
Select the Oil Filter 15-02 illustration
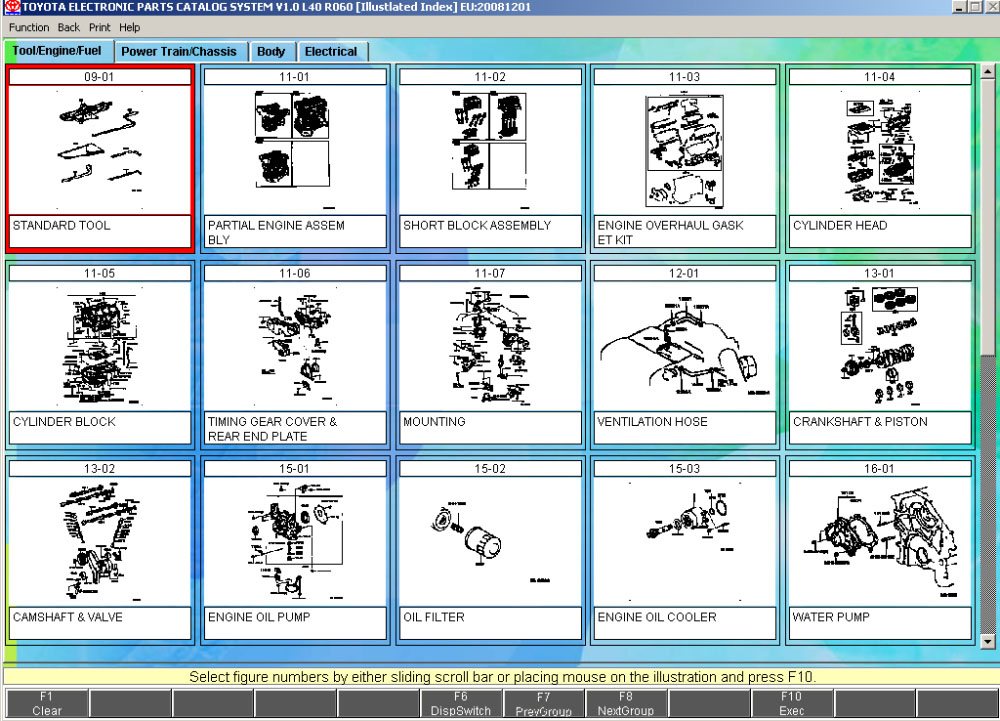click(x=489, y=541)
